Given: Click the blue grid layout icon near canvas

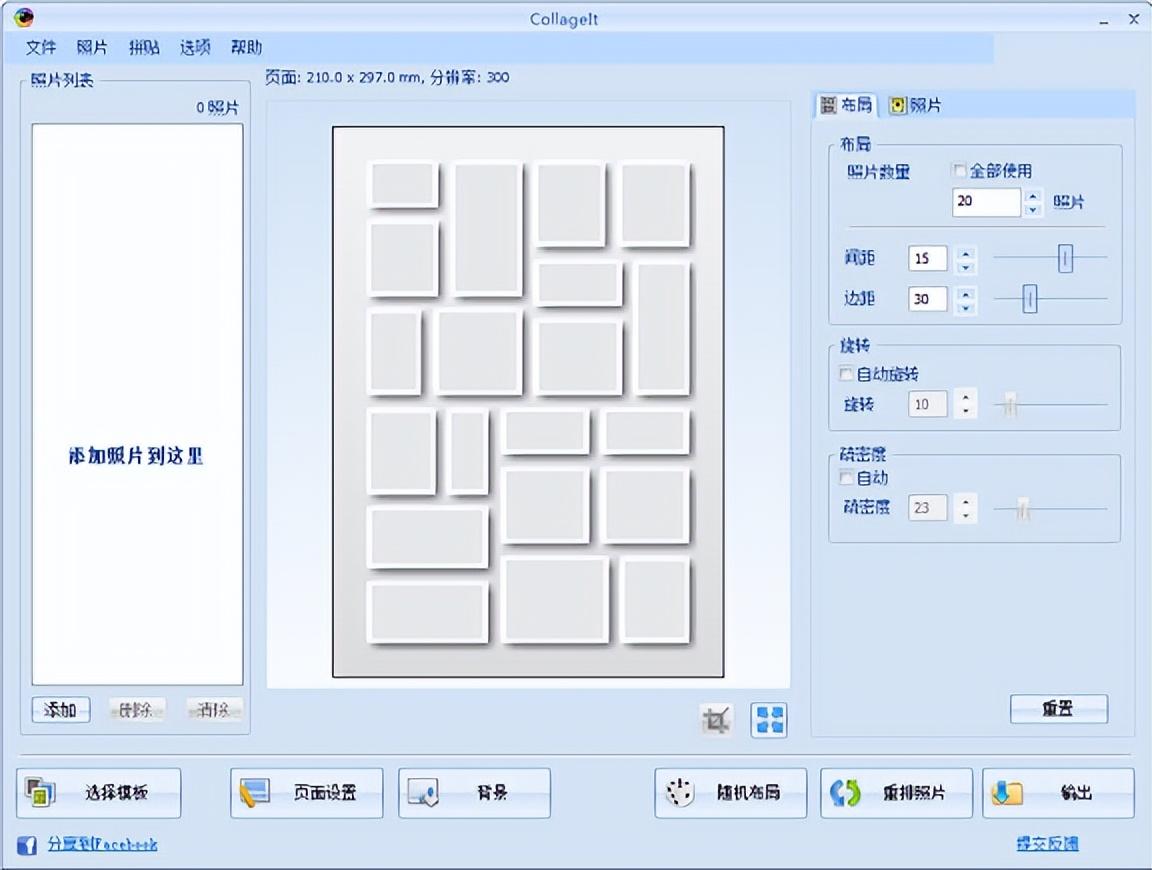Looking at the screenshot, I should pos(768,719).
